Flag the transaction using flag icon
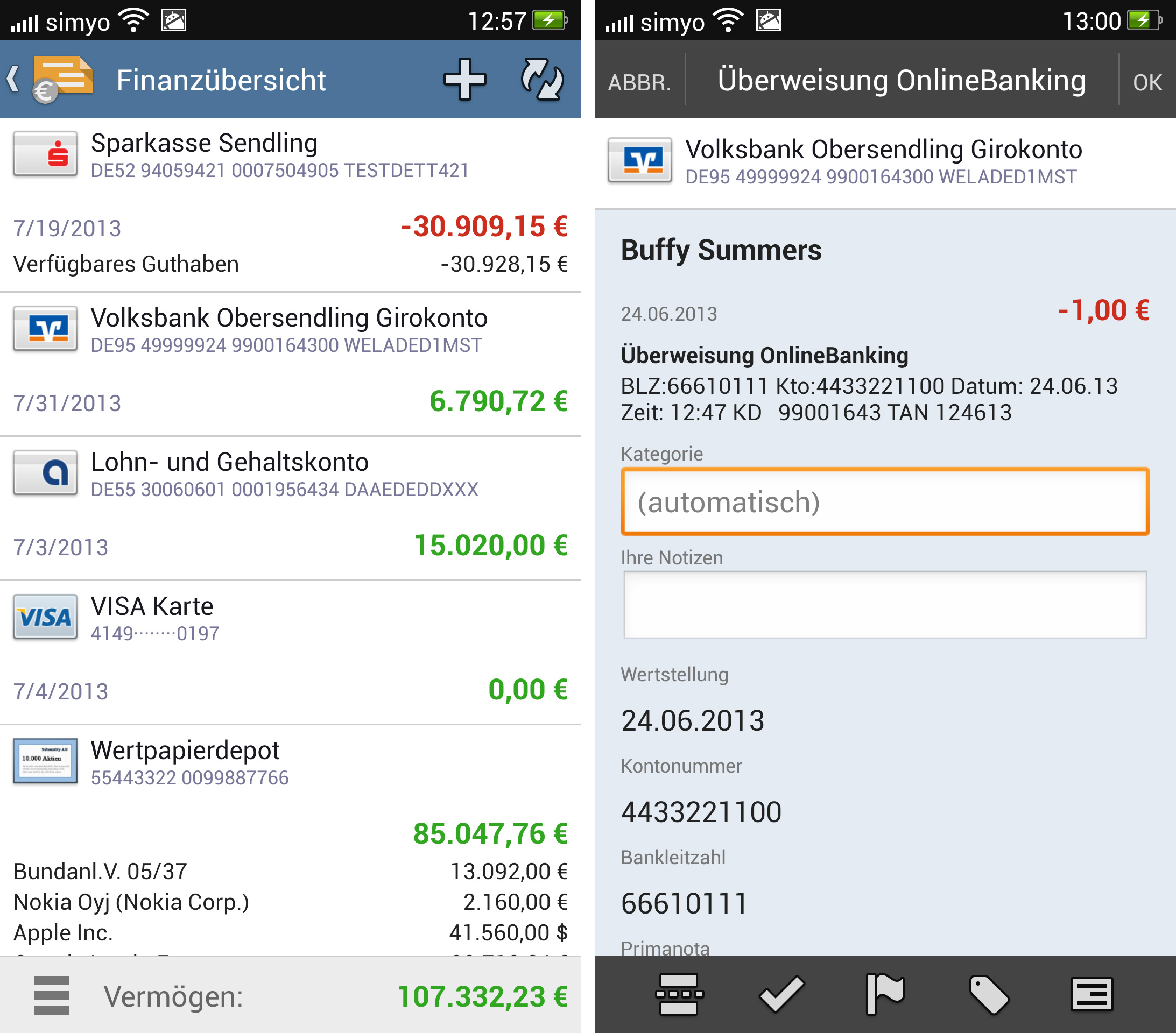This screenshot has height=1033, width=1176. 885,994
